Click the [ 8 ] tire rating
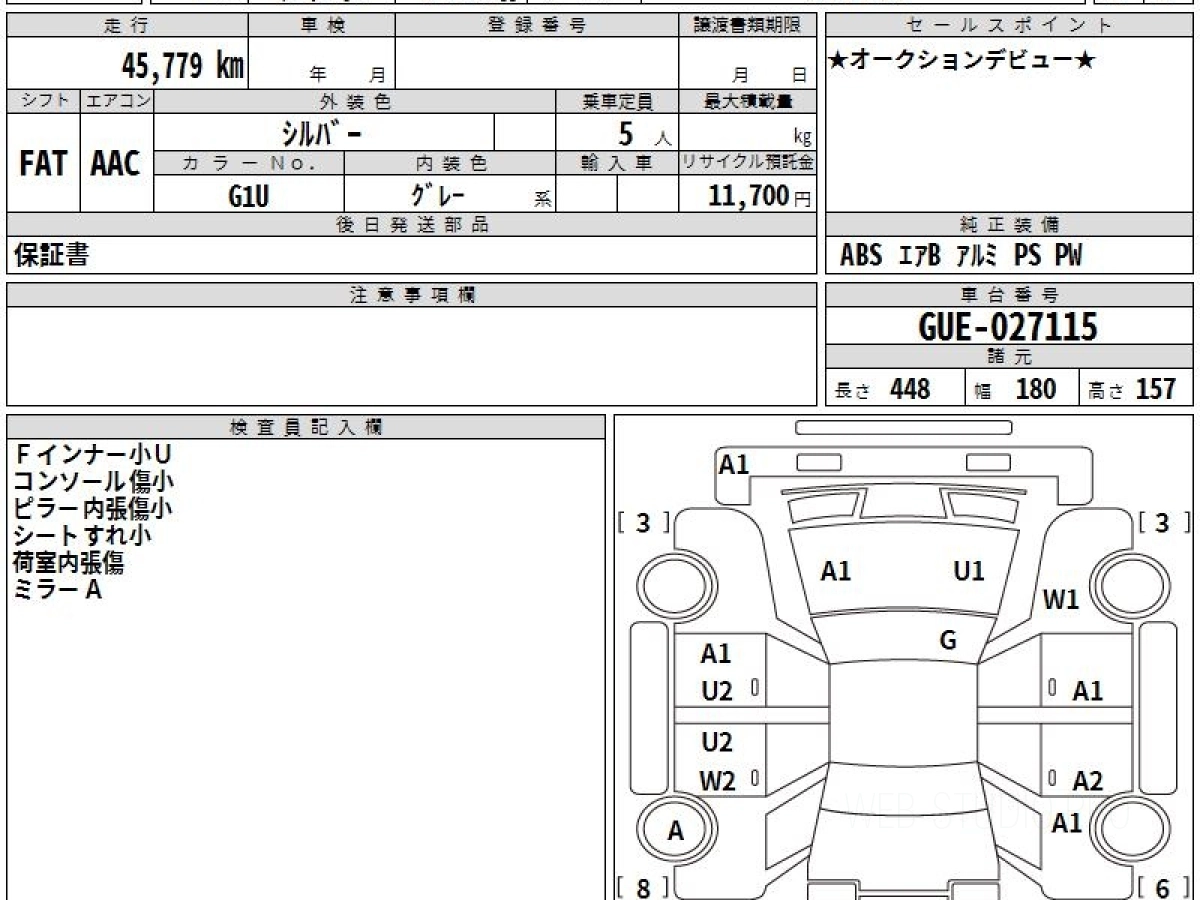This screenshot has width=1200, height=900. 643,887
